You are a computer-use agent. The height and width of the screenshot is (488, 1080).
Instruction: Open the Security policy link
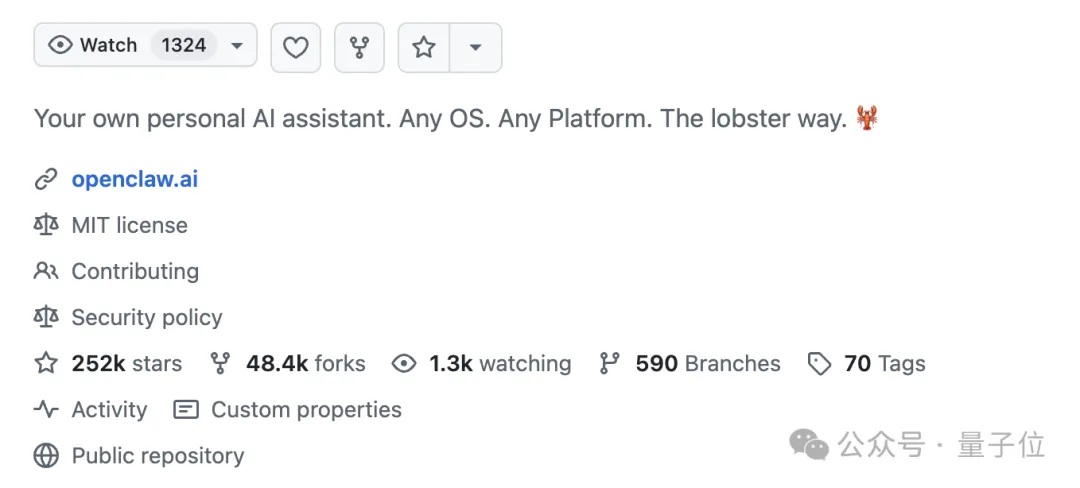coord(147,317)
